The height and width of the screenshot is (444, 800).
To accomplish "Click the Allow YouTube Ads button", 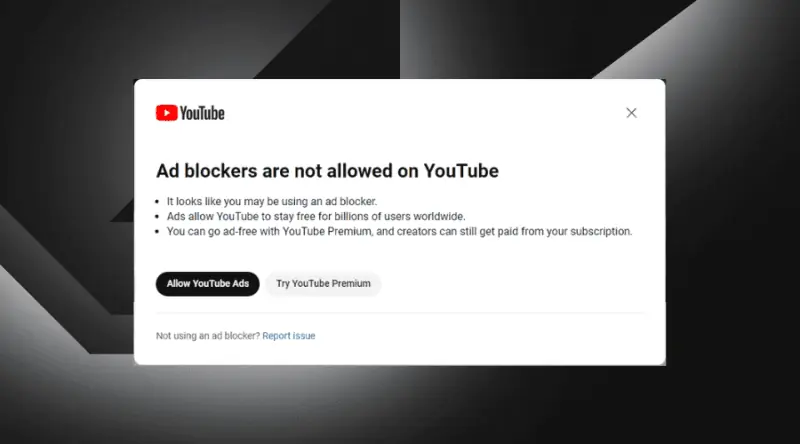I will pyautogui.click(x=208, y=284).
